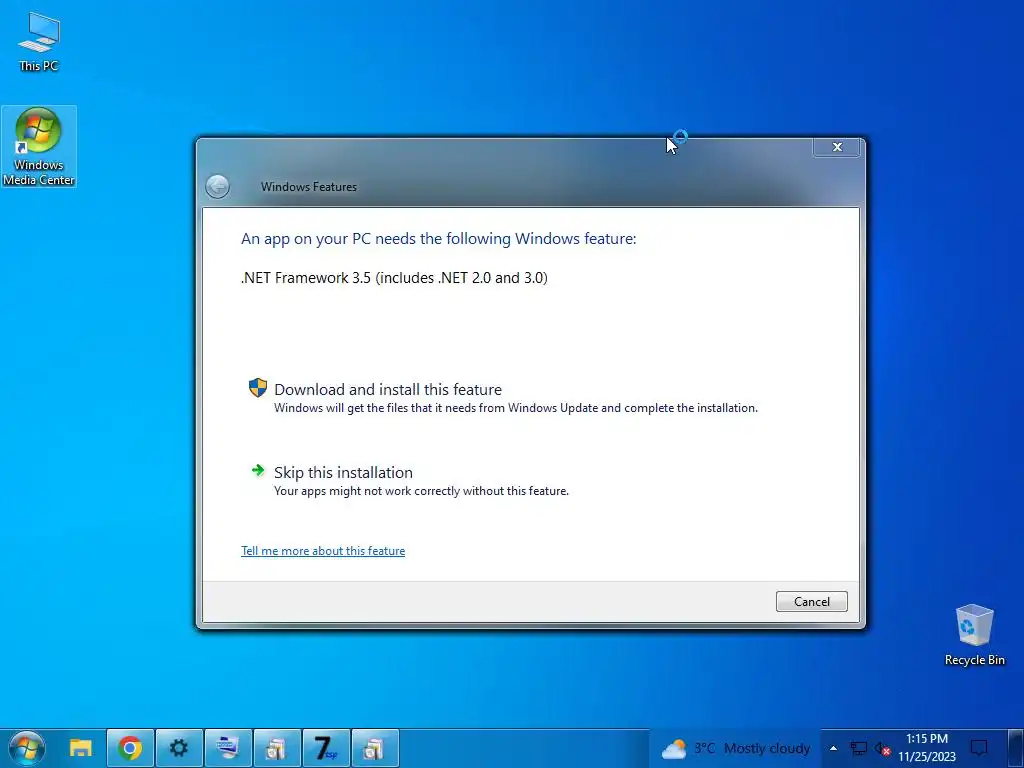Open the Start menu orb

pos(27,748)
